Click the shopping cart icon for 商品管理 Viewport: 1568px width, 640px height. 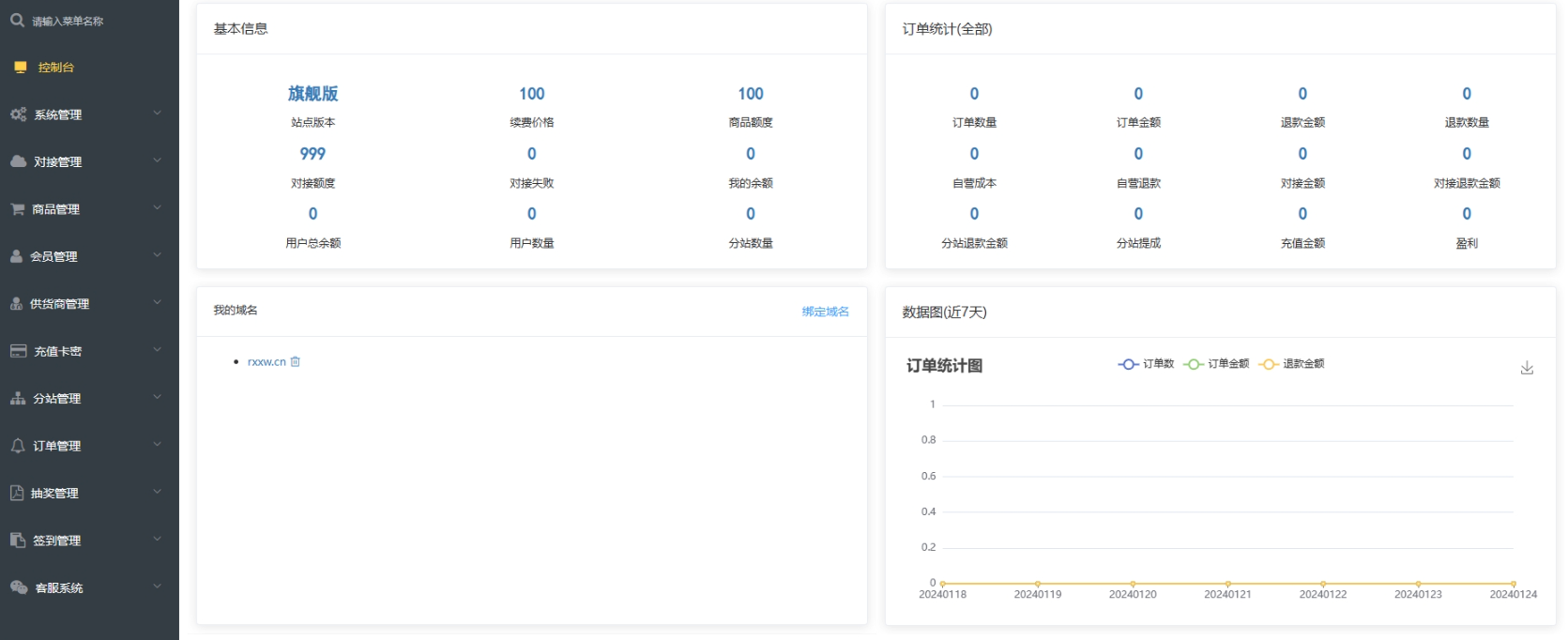click(x=18, y=209)
